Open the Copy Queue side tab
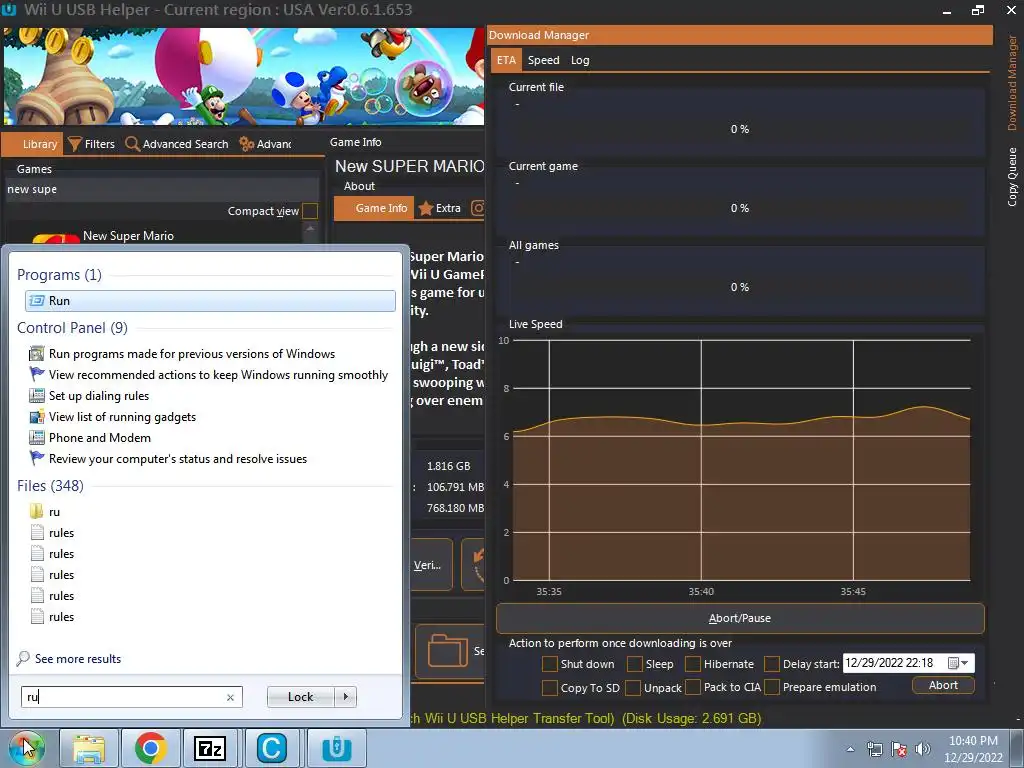1024x768 pixels. tap(1012, 177)
